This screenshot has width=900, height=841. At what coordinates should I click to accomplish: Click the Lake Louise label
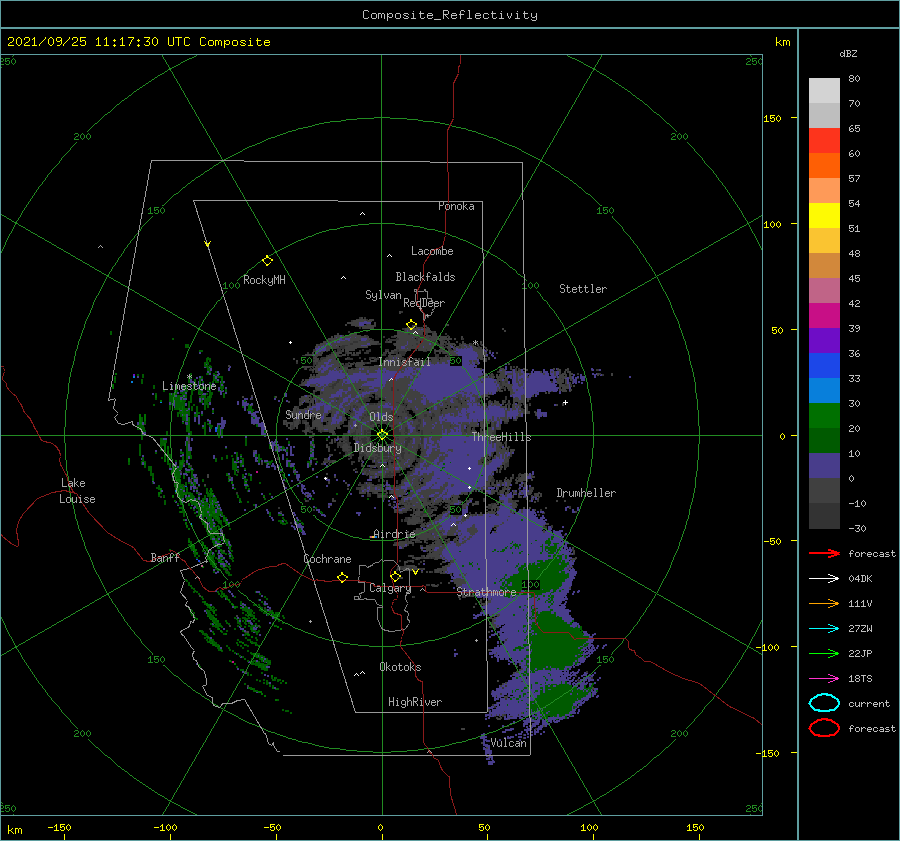point(77,491)
